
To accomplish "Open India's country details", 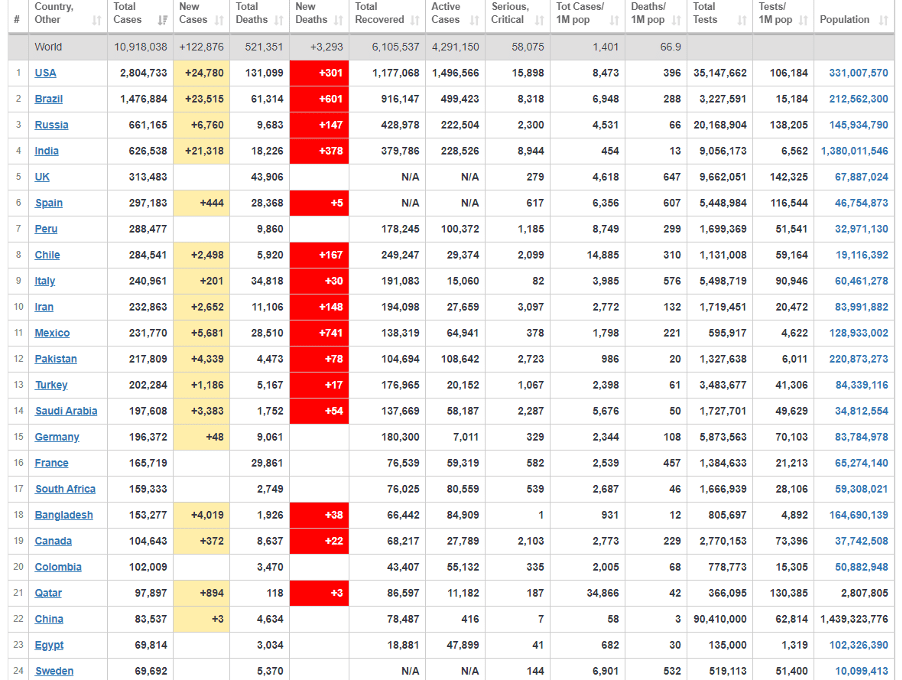I will [x=47, y=151].
